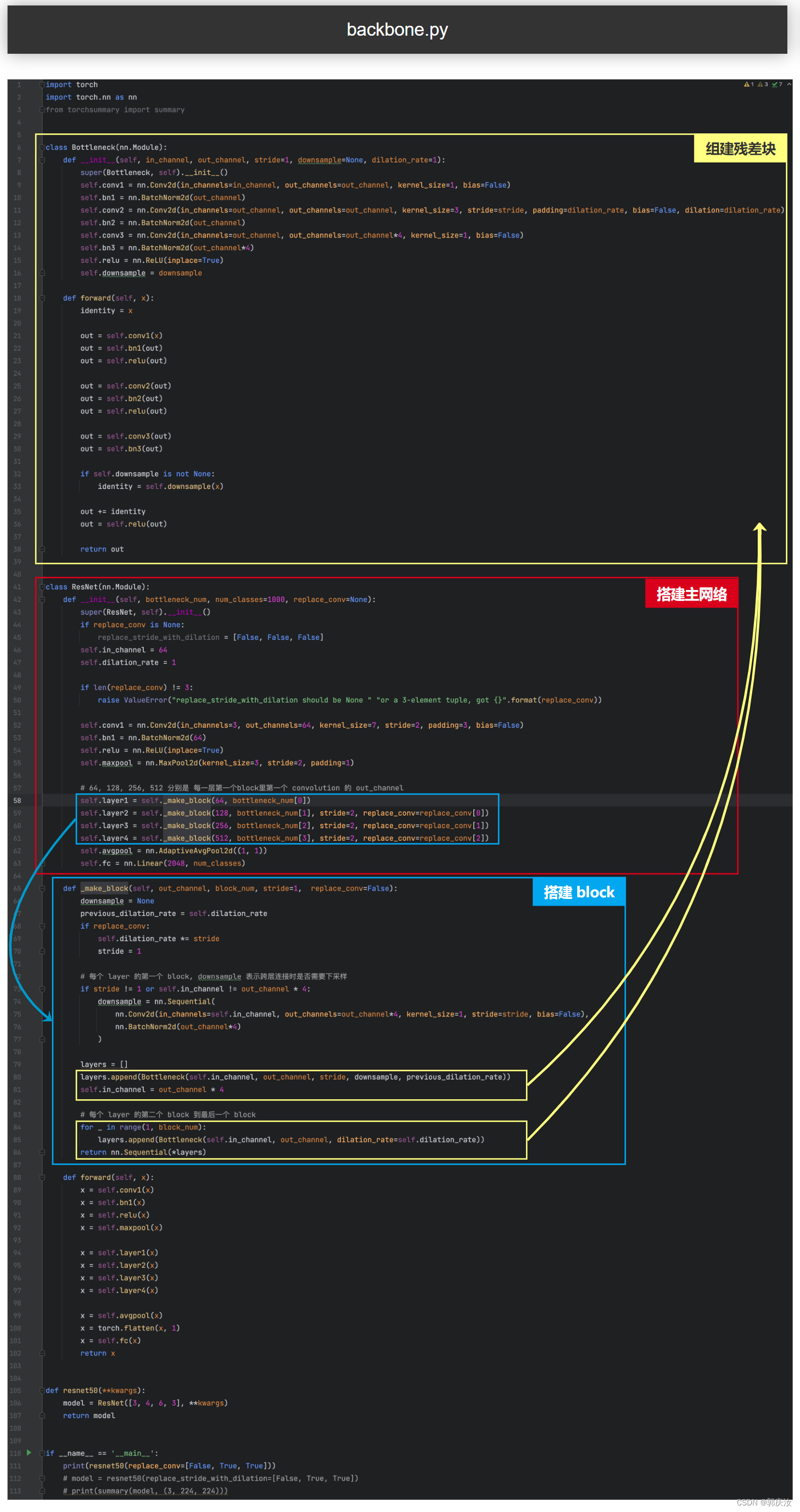Click the 'out += identity' line
800x1512 pixels.
[113, 512]
